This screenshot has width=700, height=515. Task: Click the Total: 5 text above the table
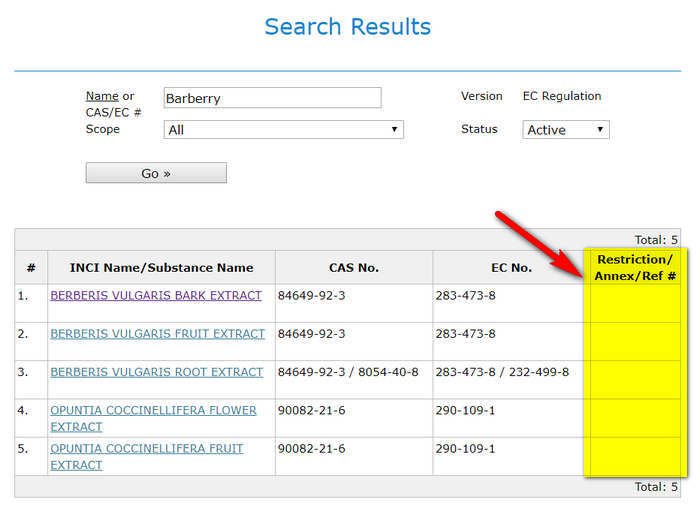[656, 240]
